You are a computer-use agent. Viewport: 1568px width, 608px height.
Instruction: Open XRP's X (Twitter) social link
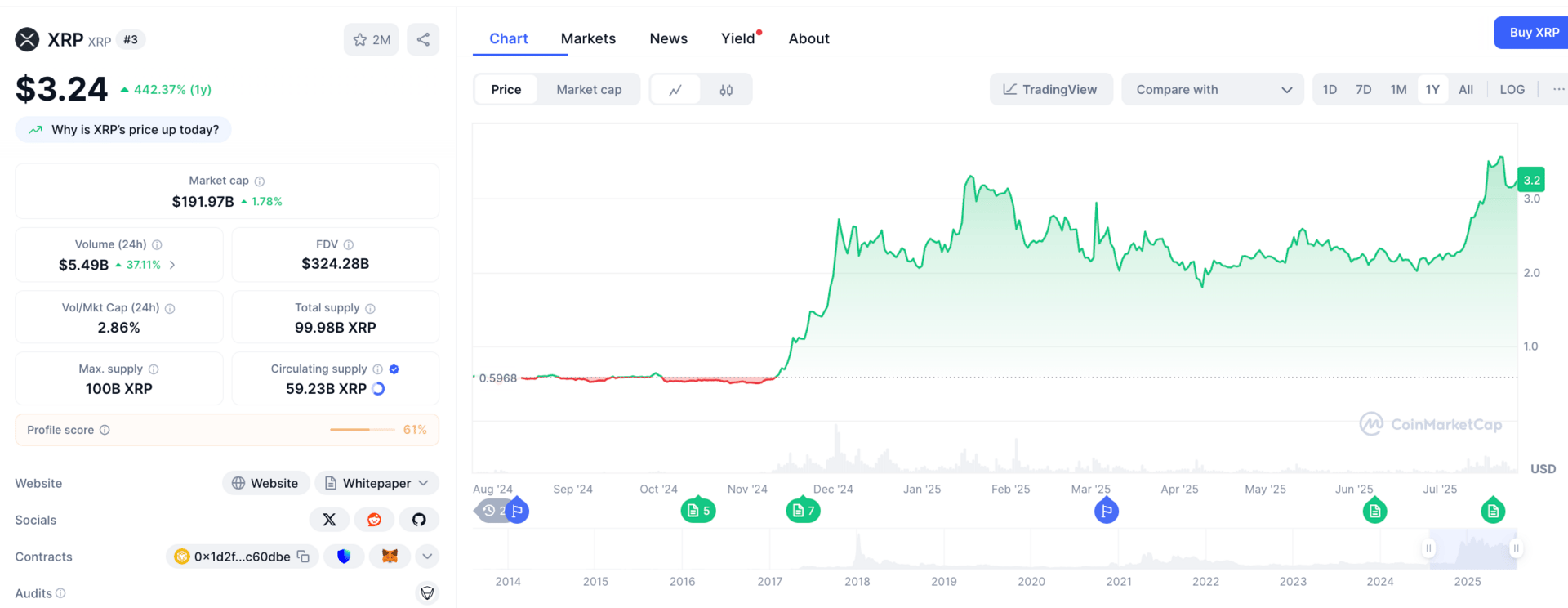(x=329, y=520)
